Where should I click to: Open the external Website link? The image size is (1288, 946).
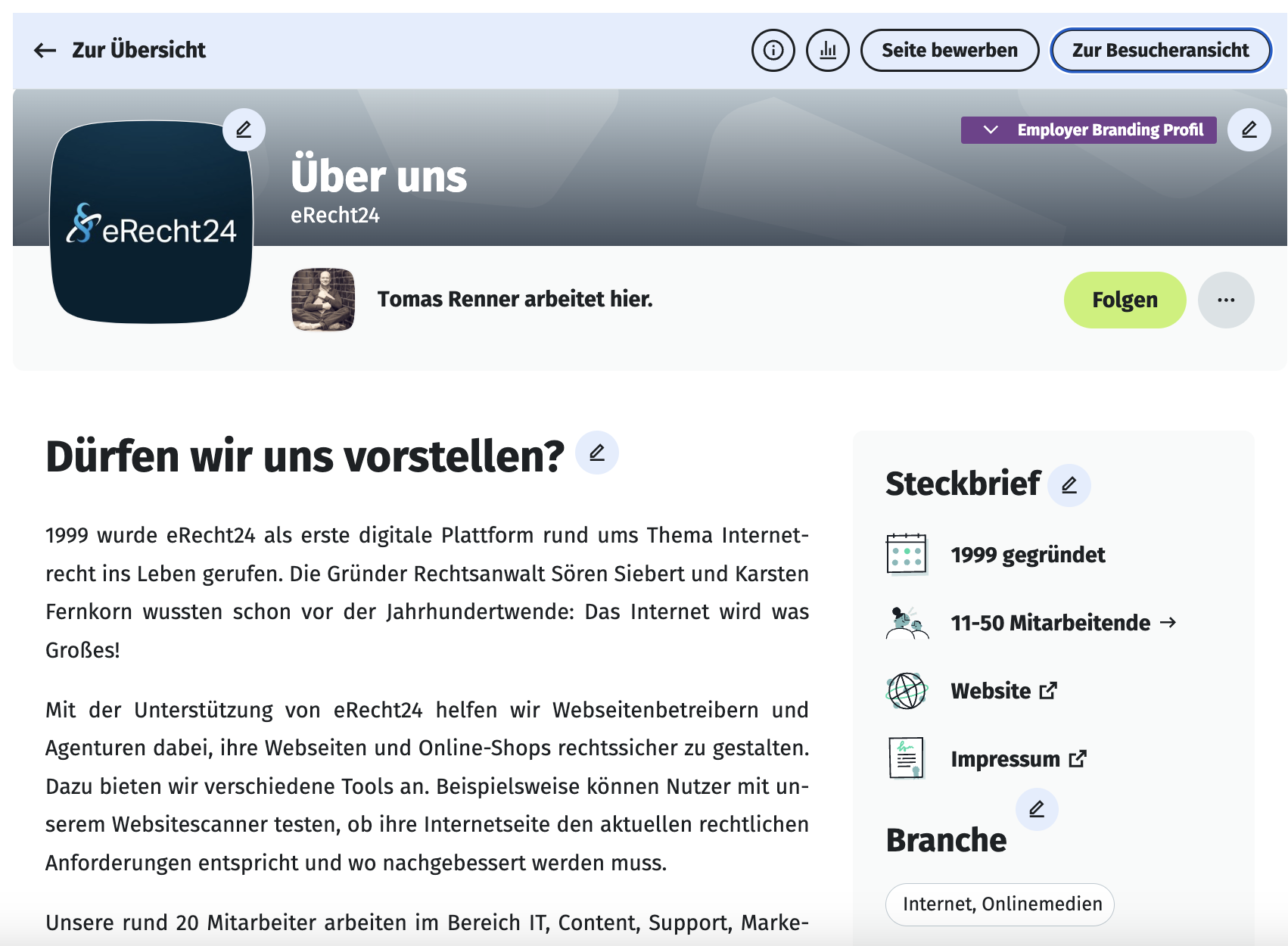tap(1003, 691)
